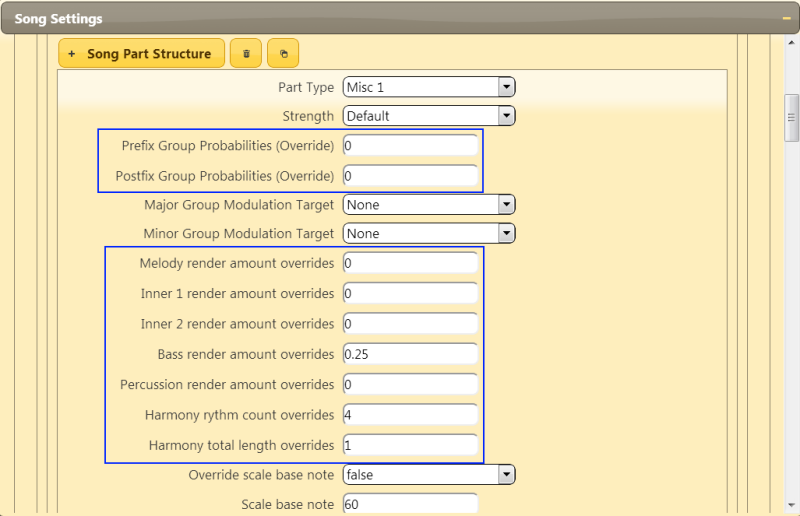800x516 pixels.
Task: Click the vertical scrollbar thumb
Action: [x=791, y=117]
